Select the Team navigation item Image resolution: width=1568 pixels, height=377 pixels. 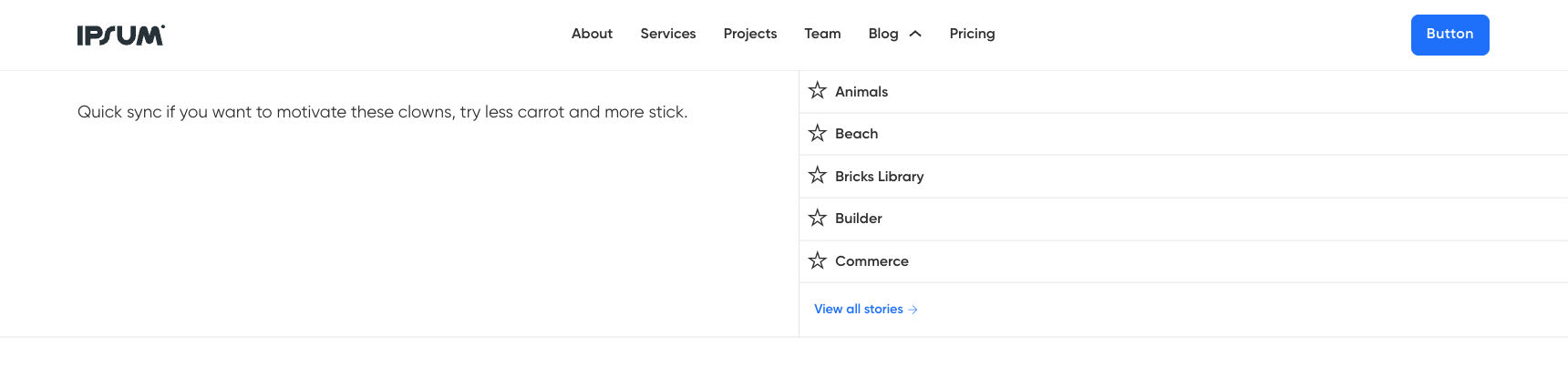click(x=822, y=34)
